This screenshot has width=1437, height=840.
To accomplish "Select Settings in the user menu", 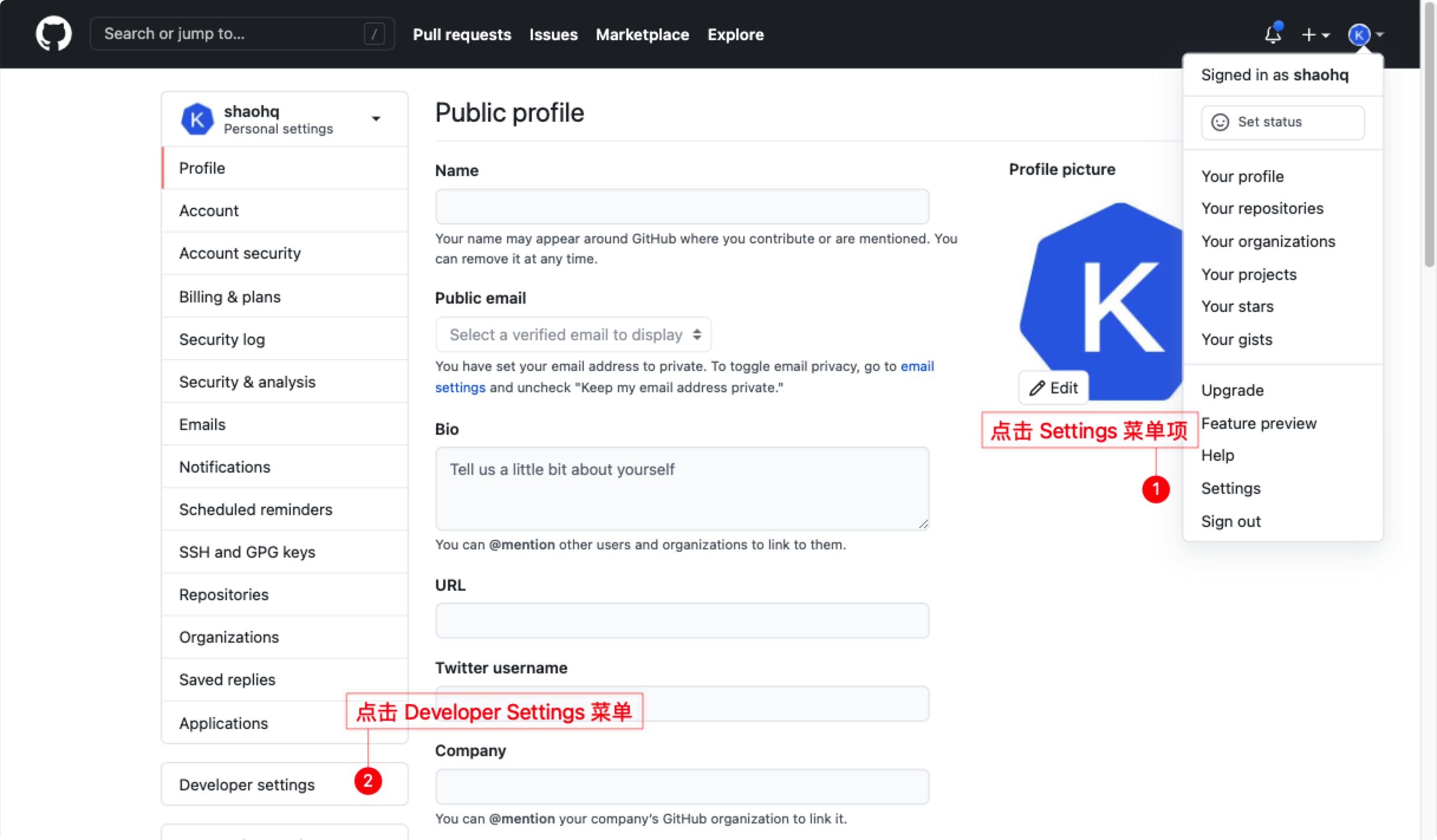I will click(x=1231, y=489).
